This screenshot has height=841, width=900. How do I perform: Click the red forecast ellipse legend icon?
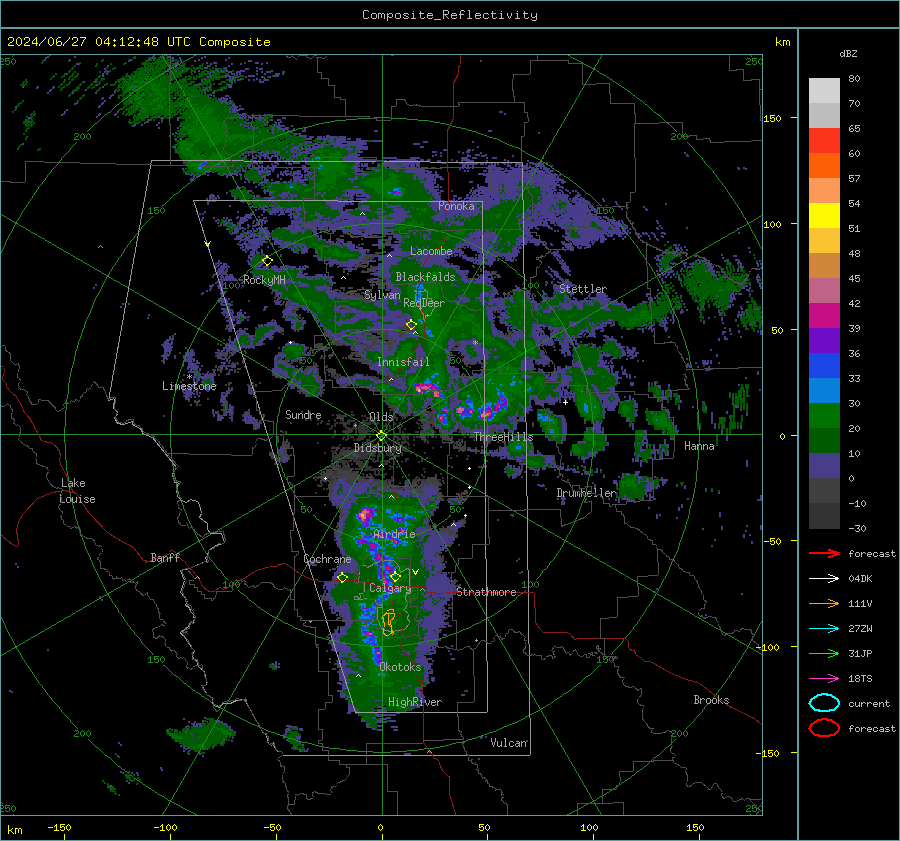[824, 728]
